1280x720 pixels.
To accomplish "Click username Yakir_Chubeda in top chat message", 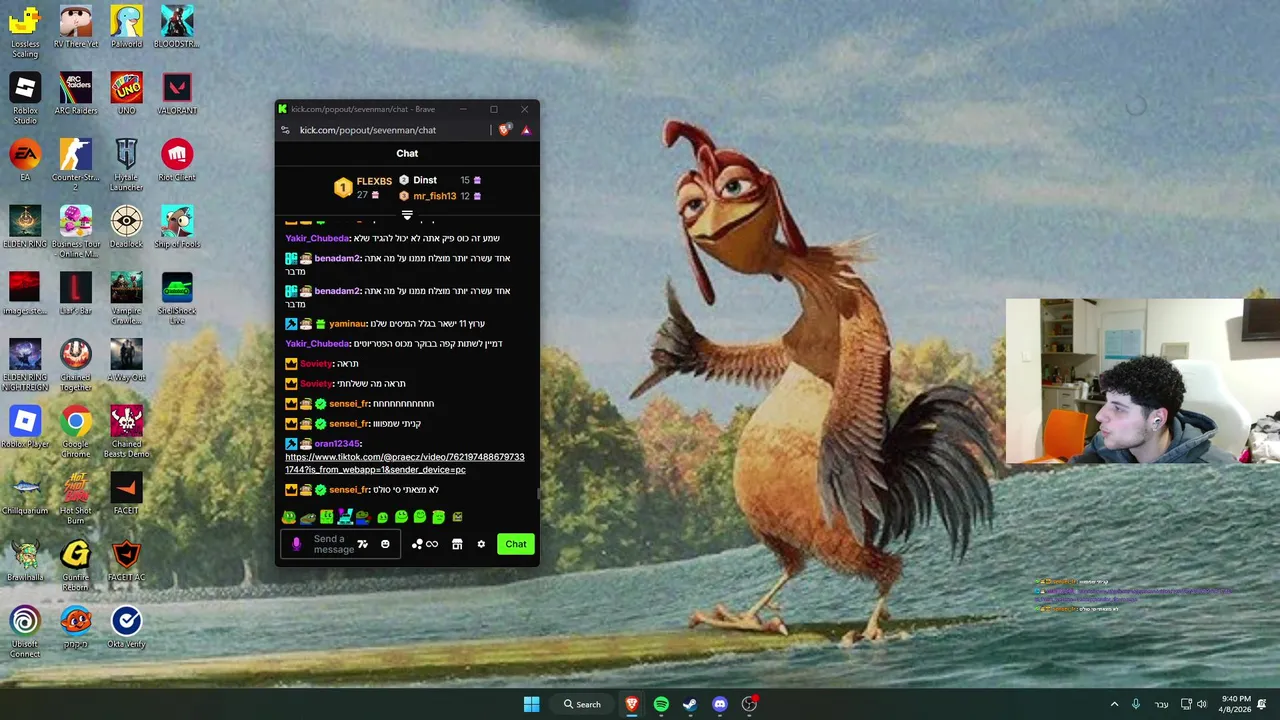I will [317, 238].
